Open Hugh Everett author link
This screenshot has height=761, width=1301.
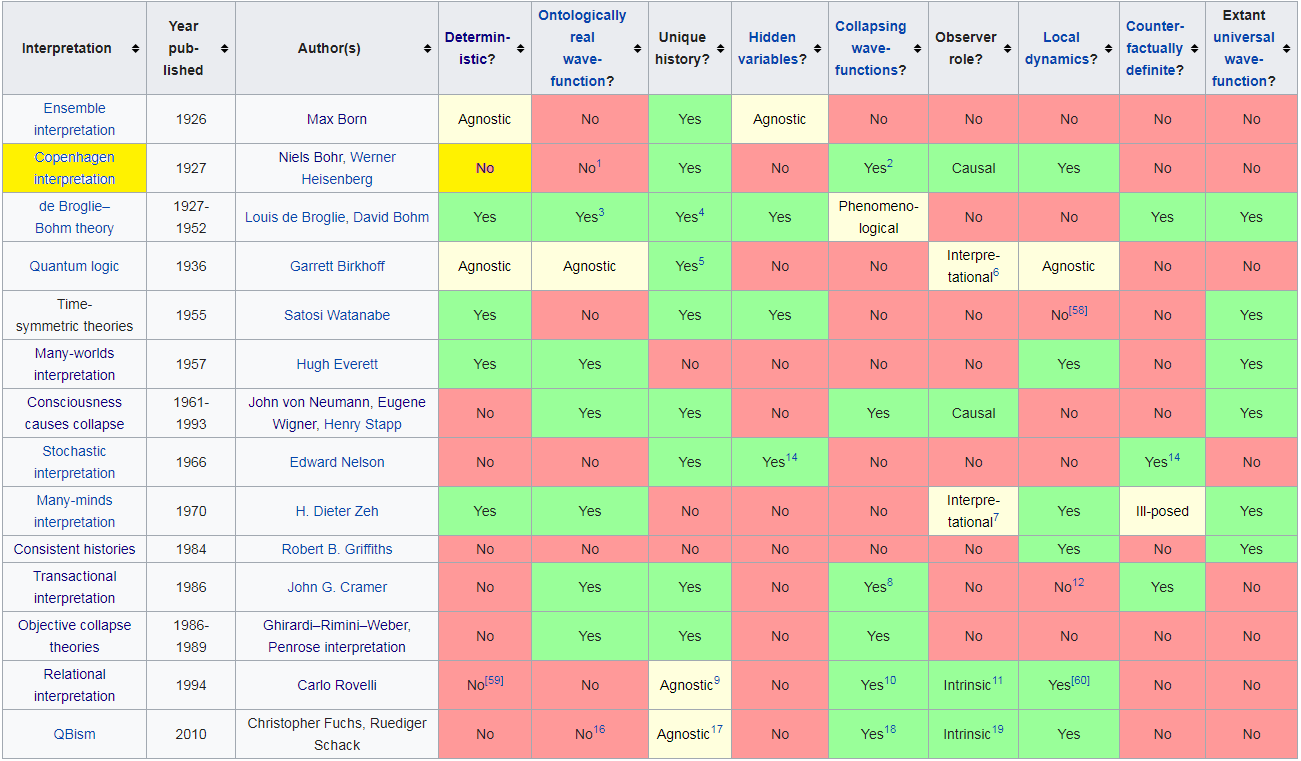(337, 364)
